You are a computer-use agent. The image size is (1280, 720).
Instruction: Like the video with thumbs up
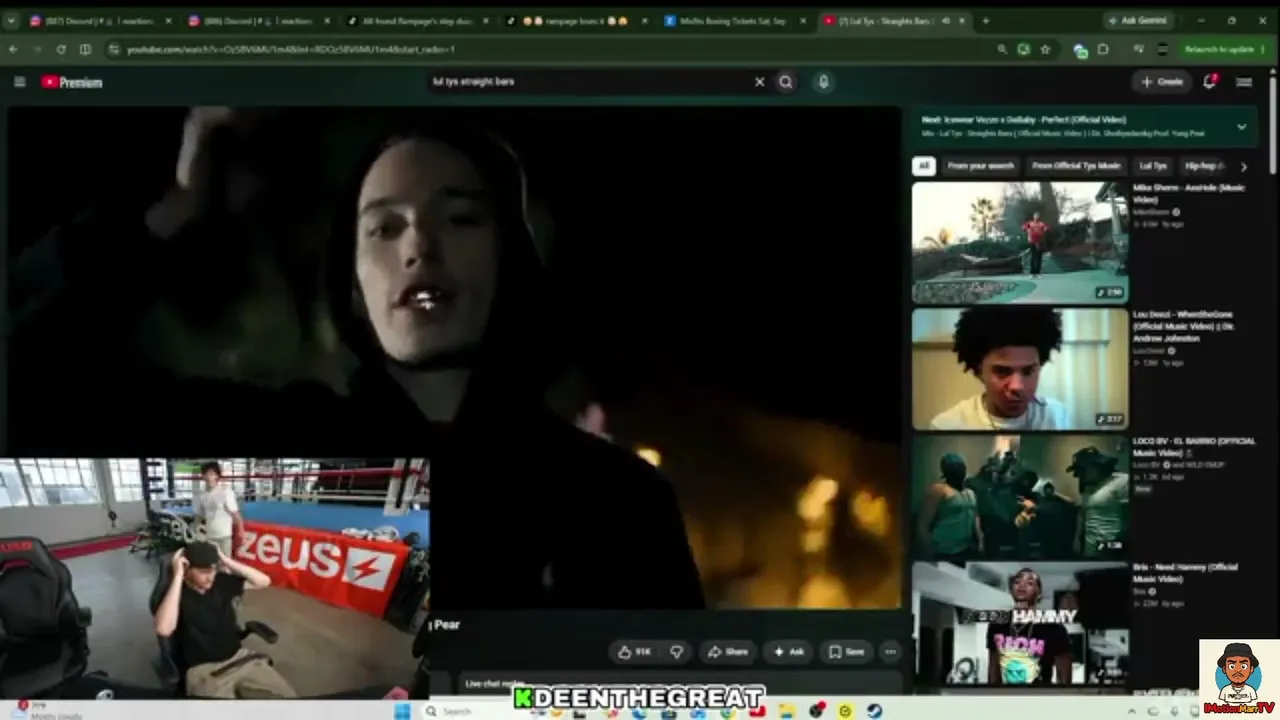635,652
